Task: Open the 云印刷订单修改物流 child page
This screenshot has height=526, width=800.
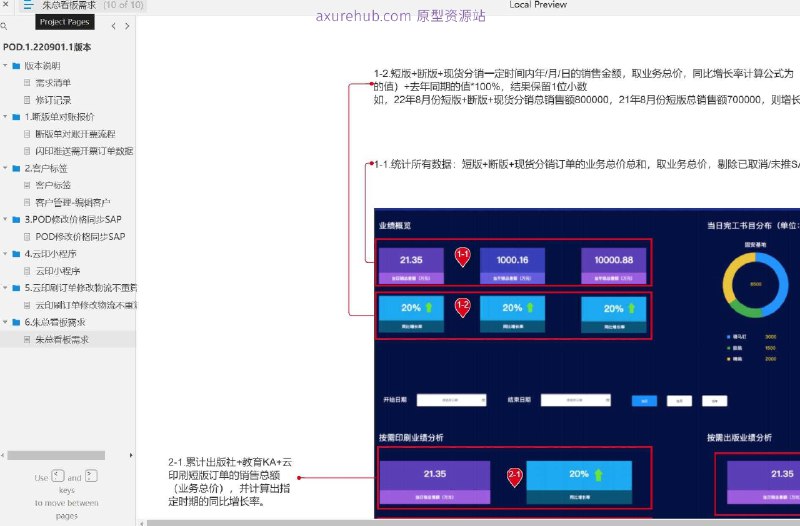Action: coord(85,305)
